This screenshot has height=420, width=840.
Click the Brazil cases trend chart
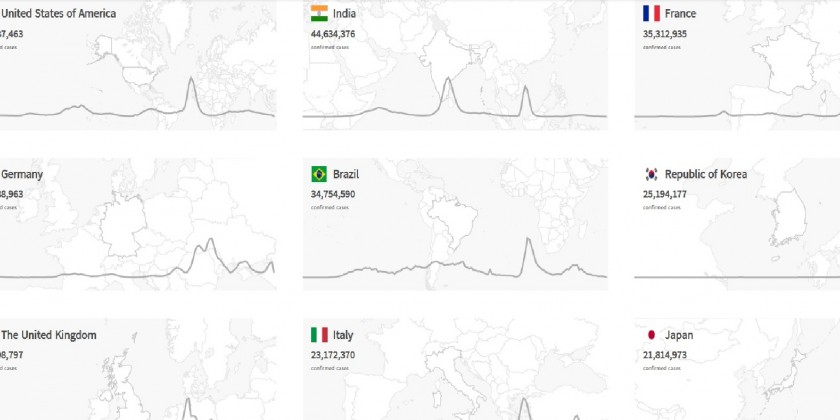coord(455,265)
